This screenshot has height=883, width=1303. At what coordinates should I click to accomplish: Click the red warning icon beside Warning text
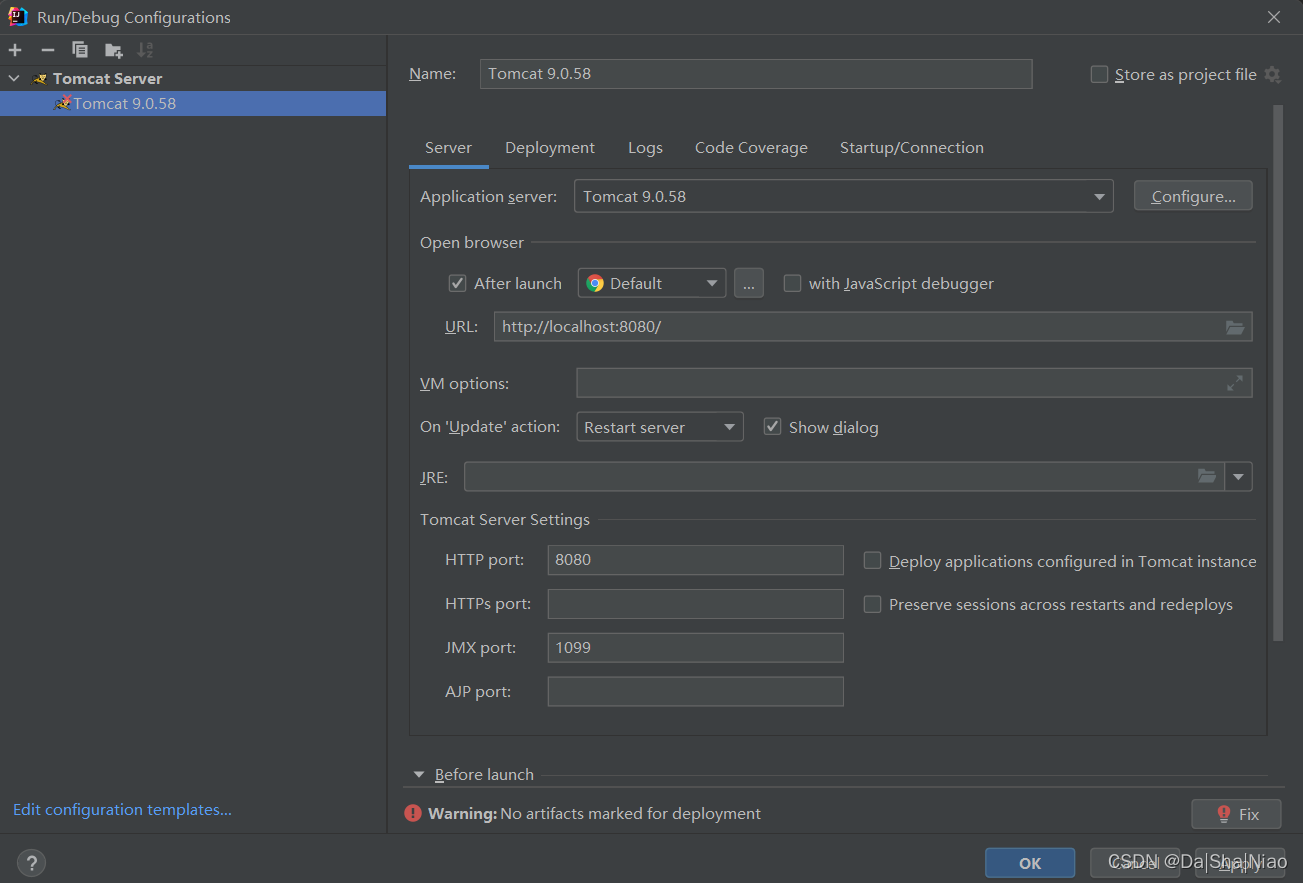pyautogui.click(x=413, y=813)
